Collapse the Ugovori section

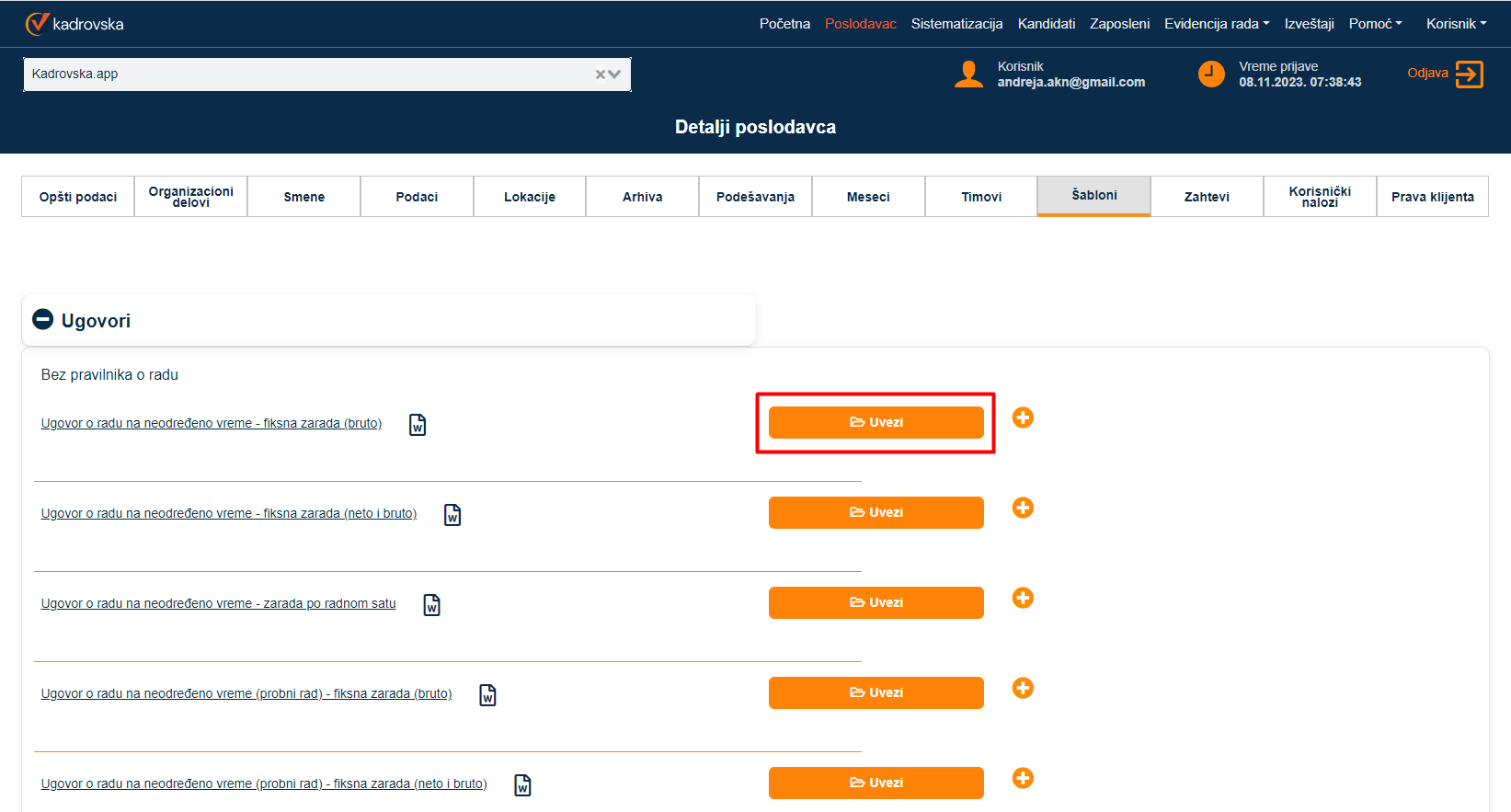(x=43, y=319)
